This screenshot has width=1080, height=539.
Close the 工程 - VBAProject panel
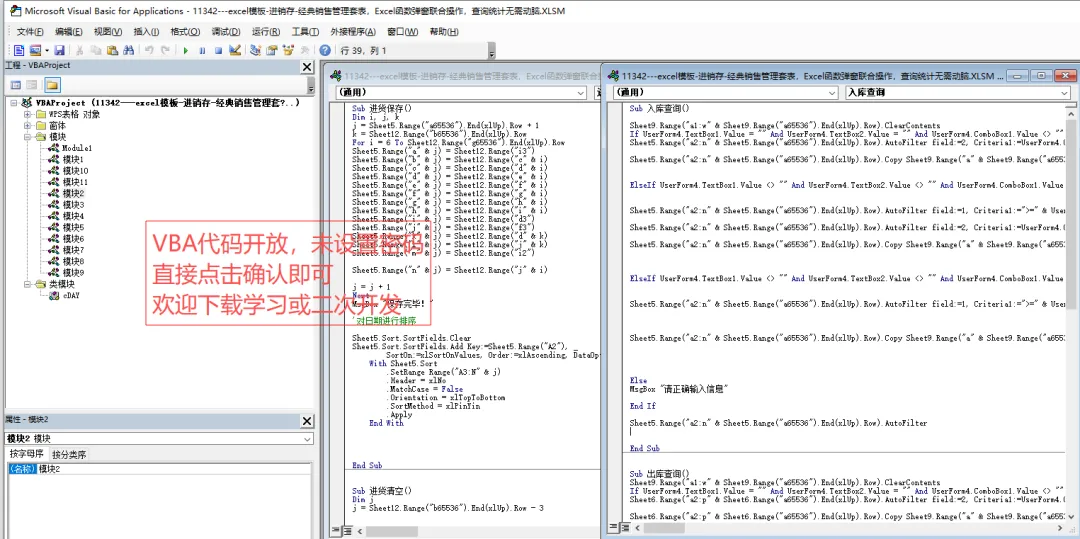coord(307,66)
